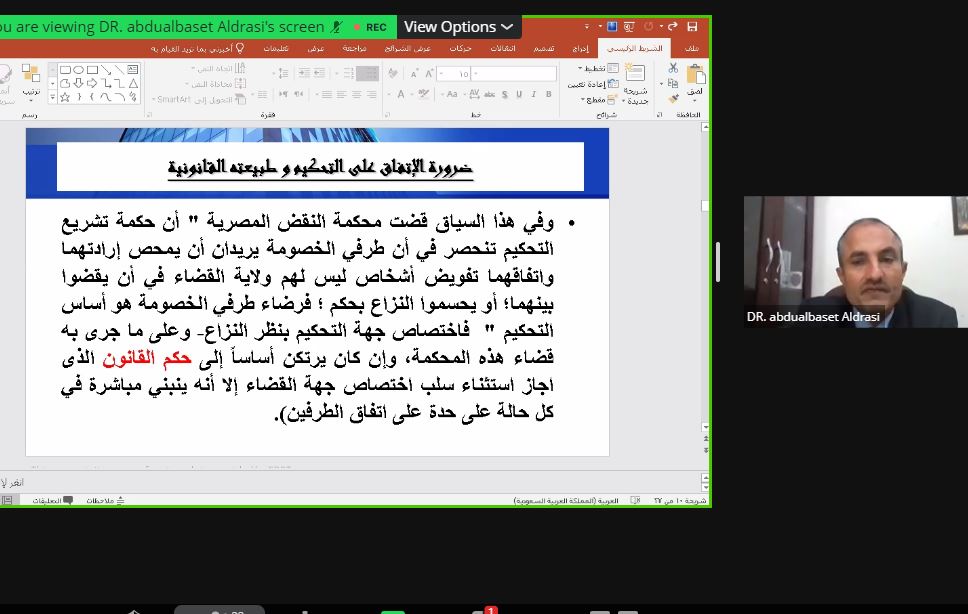Open the View Options dropdown
Image resolution: width=968 pixels, height=614 pixels.
point(459,27)
